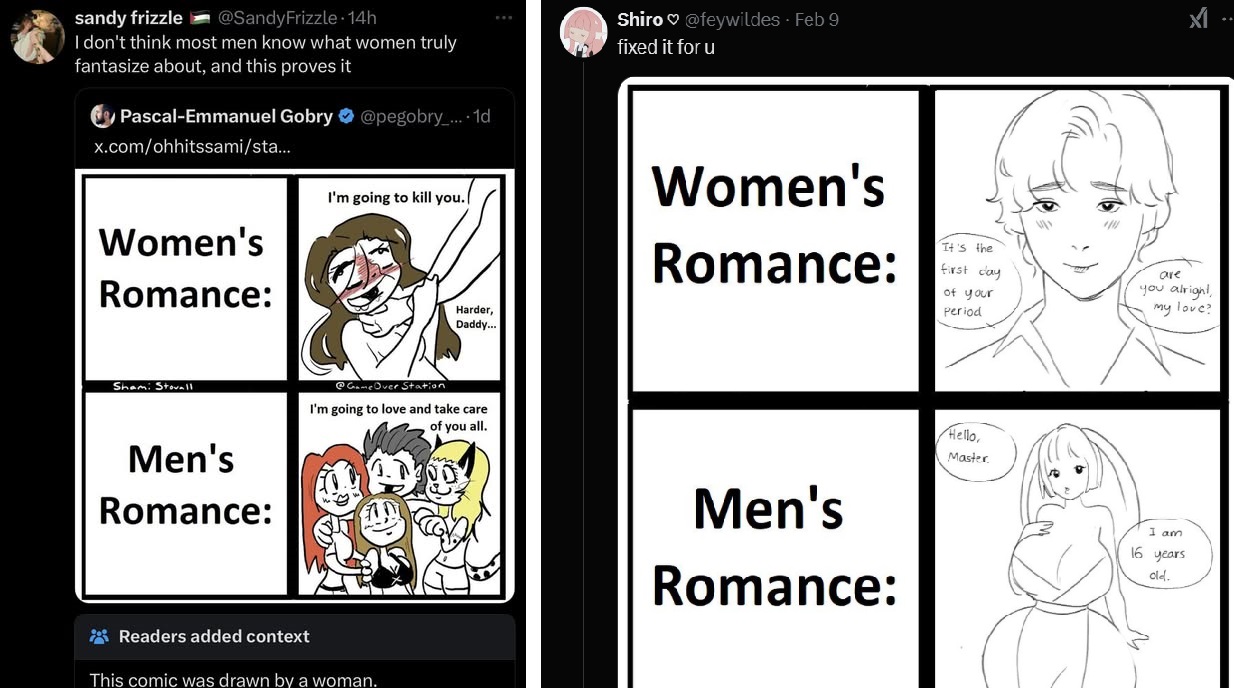Click the Readers added context heading
This screenshot has width=1234, height=688.
pyautogui.click(x=214, y=636)
